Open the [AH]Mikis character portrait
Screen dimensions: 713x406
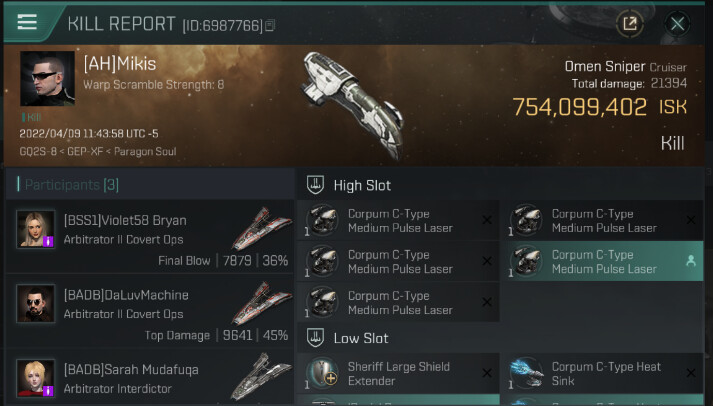coord(47,78)
